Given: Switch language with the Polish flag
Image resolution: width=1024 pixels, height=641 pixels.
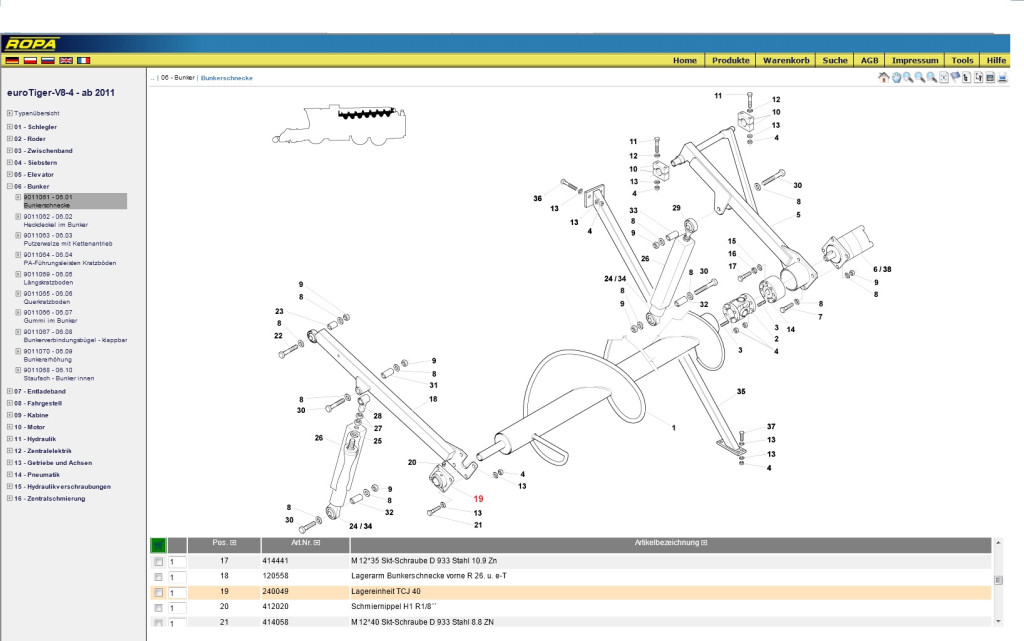Looking at the screenshot, I should coord(30,60).
